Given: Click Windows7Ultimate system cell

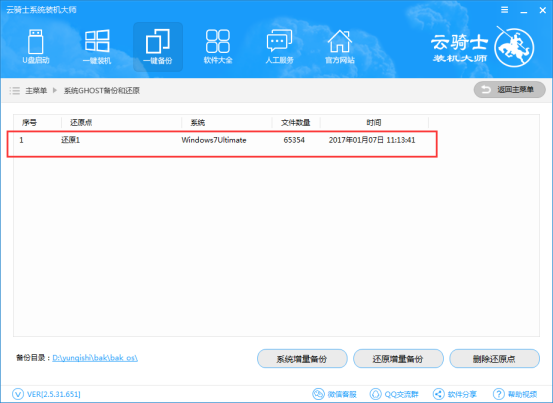Looking at the screenshot, I should pos(214,140).
